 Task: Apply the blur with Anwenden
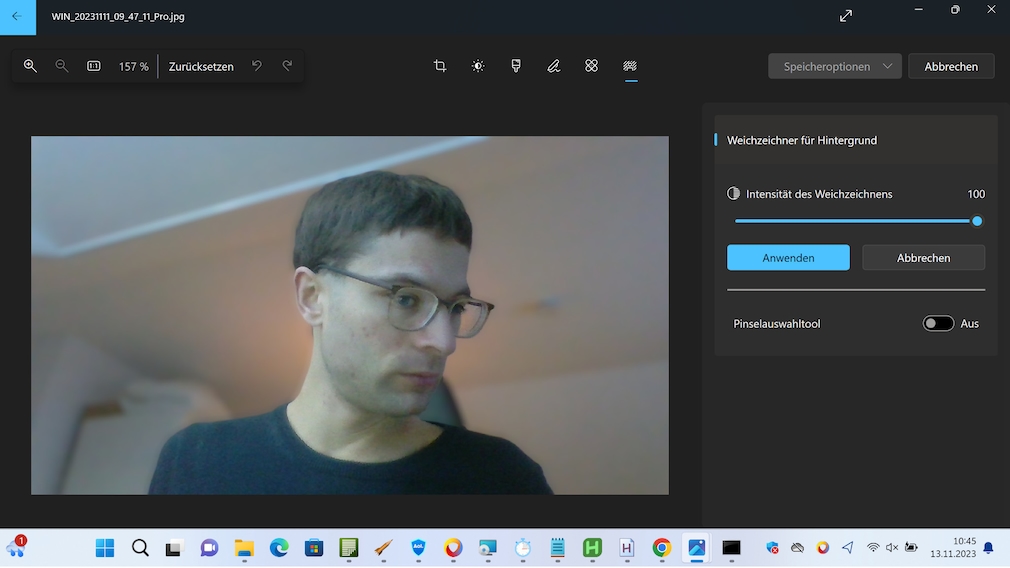(788, 258)
